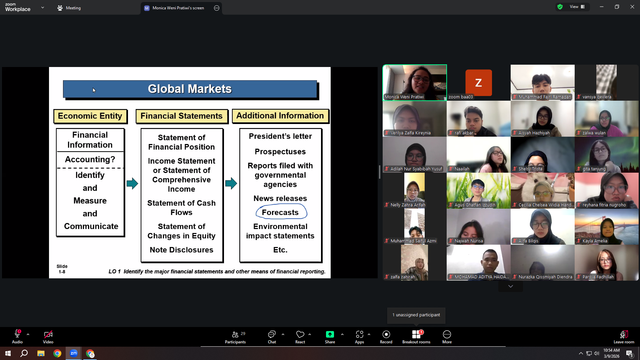This screenshot has height=360, width=640.
Task: Open the taskbar clock and date
Action: point(611,353)
